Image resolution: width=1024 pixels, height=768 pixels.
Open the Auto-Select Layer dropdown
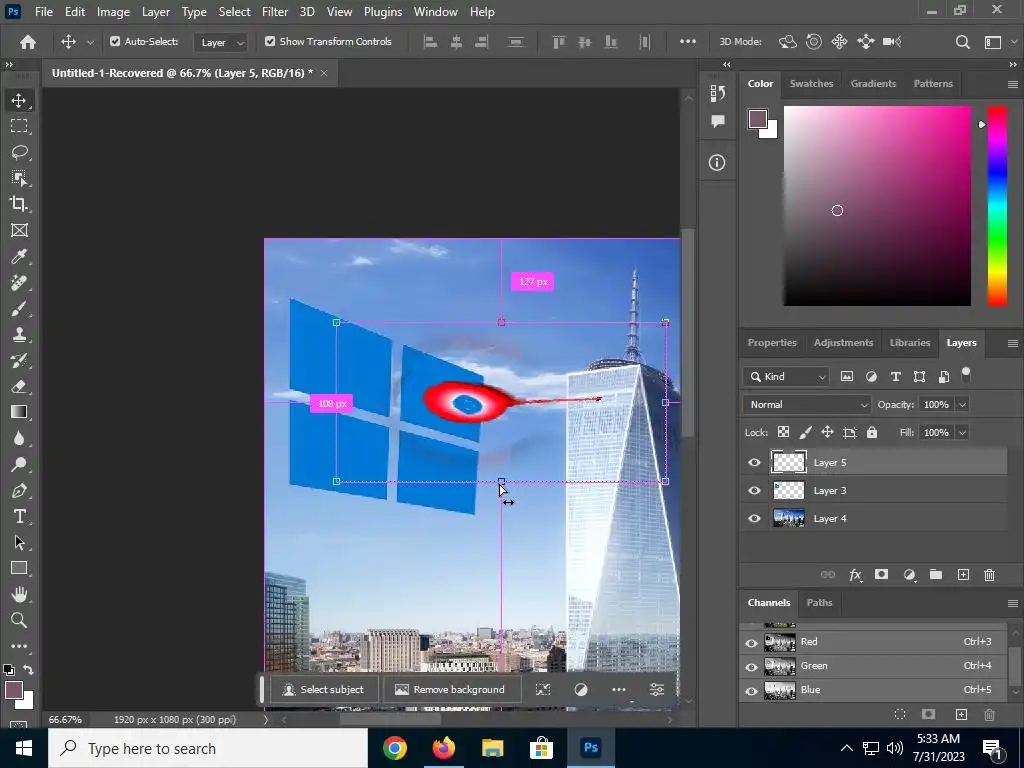[221, 42]
